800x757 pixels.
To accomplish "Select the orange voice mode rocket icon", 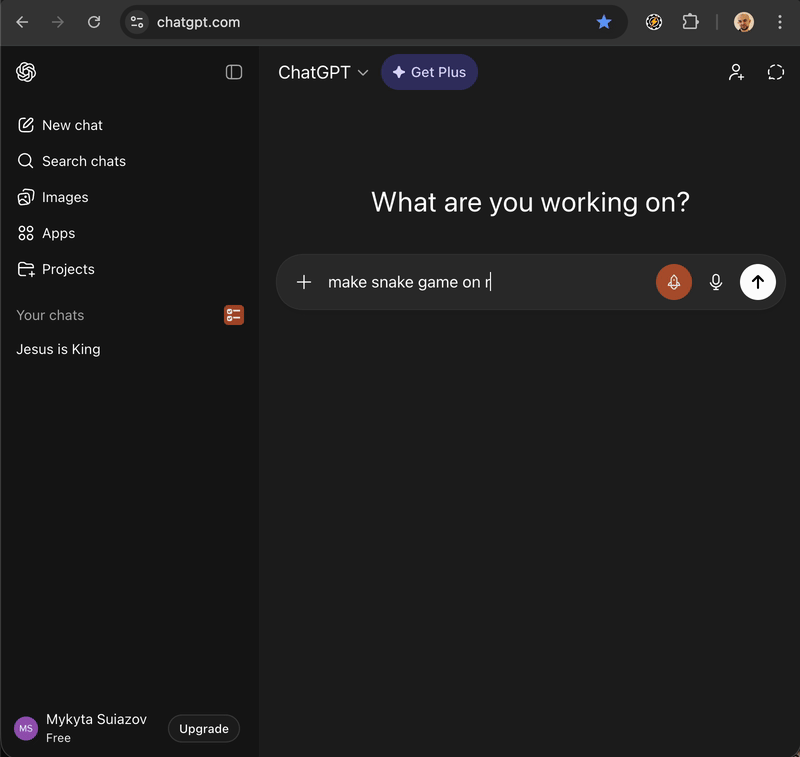I will coord(673,282).
